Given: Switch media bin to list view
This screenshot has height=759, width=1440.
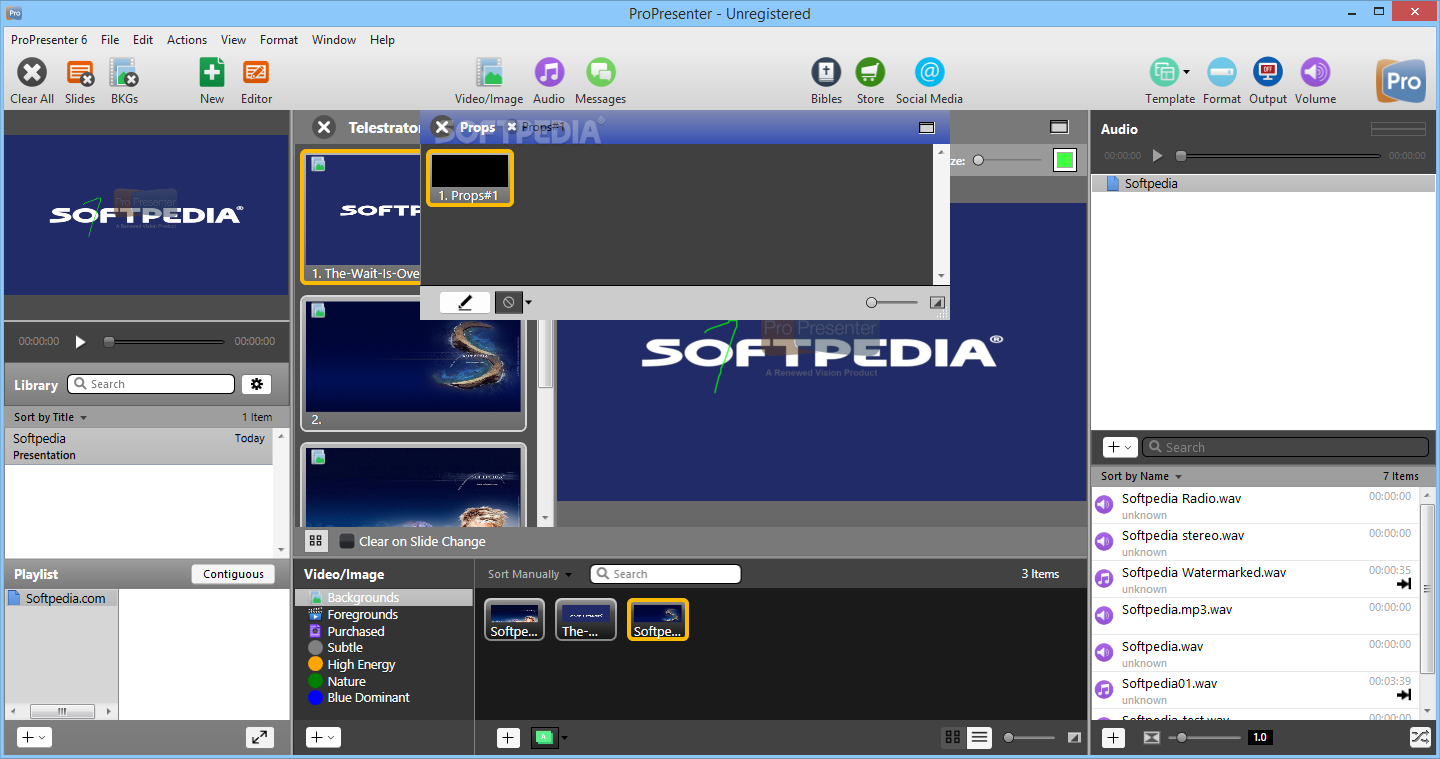Looking at the screenshot, I should click(x=980, y=737).
